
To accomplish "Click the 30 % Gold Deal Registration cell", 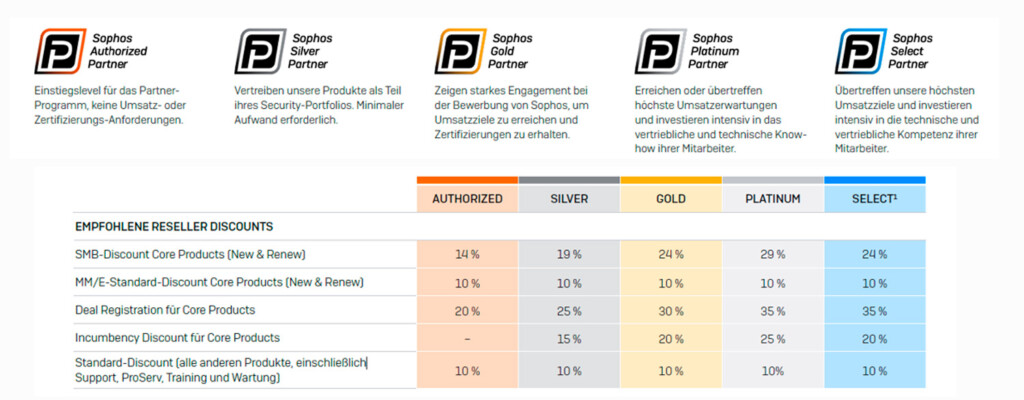I will point(671,311).
